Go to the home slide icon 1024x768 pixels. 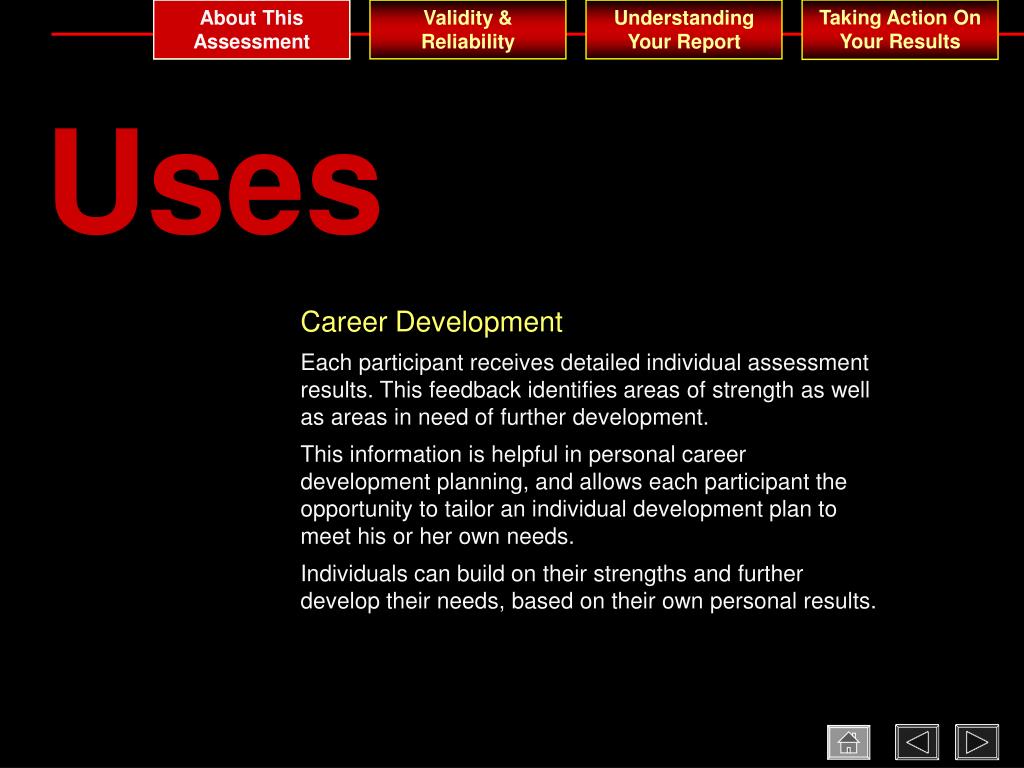click(848, 742)
